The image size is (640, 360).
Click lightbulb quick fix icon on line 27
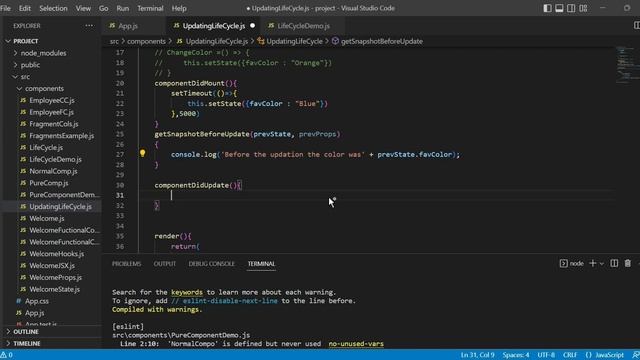(142, 153)
